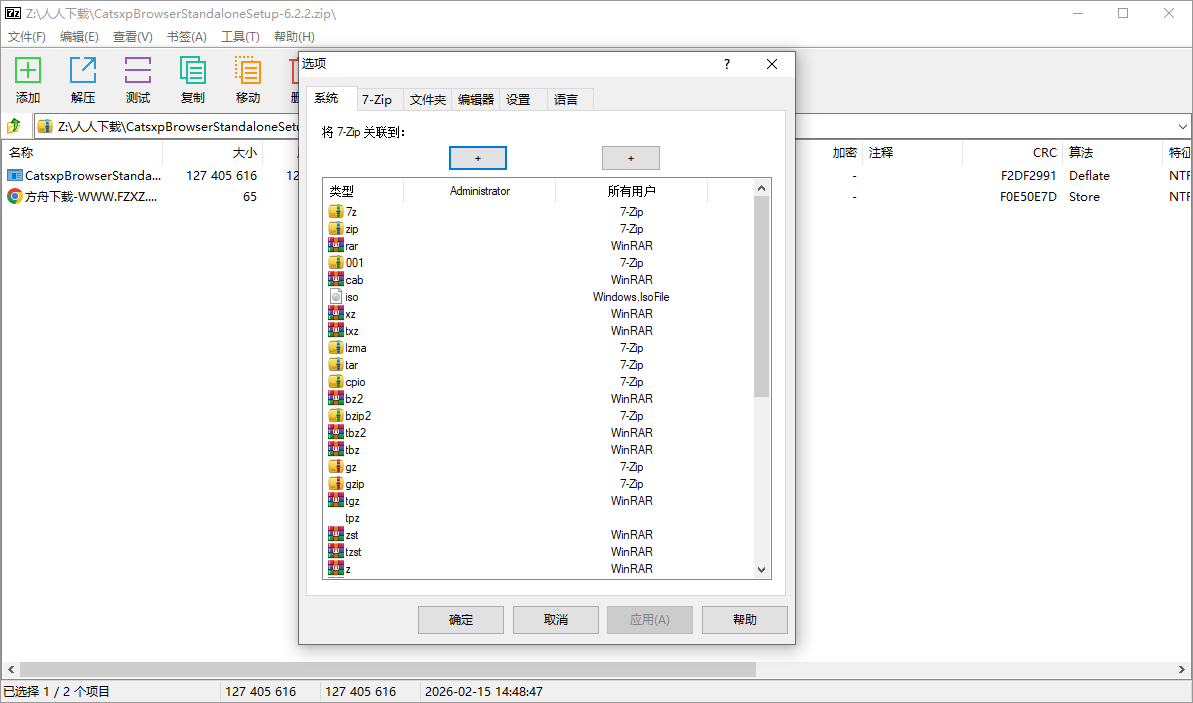Toggle iso association for Windows.IsoFile

pos(631,296)
